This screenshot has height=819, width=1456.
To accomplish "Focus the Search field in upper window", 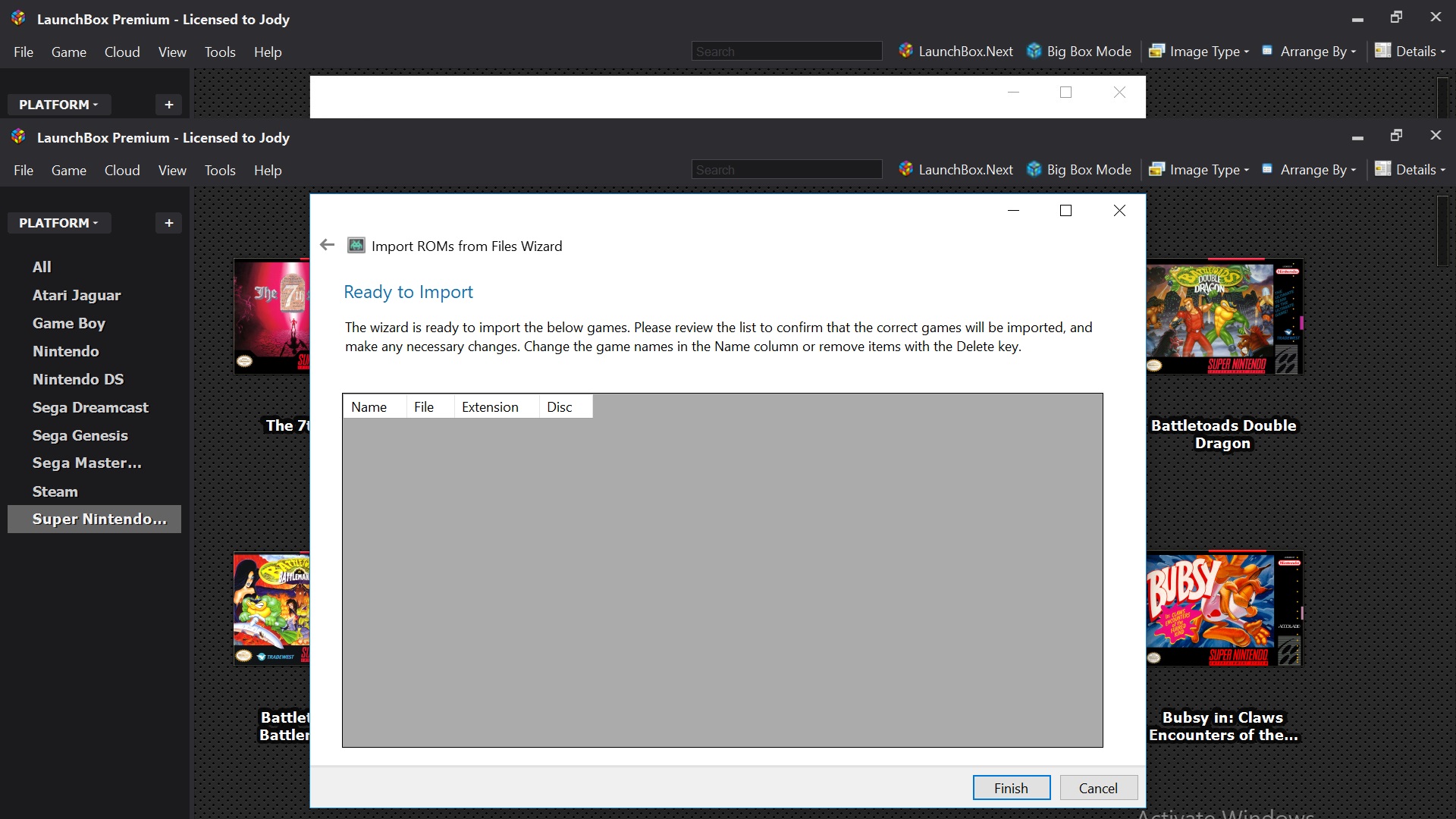I will click(x=786, y=52).
